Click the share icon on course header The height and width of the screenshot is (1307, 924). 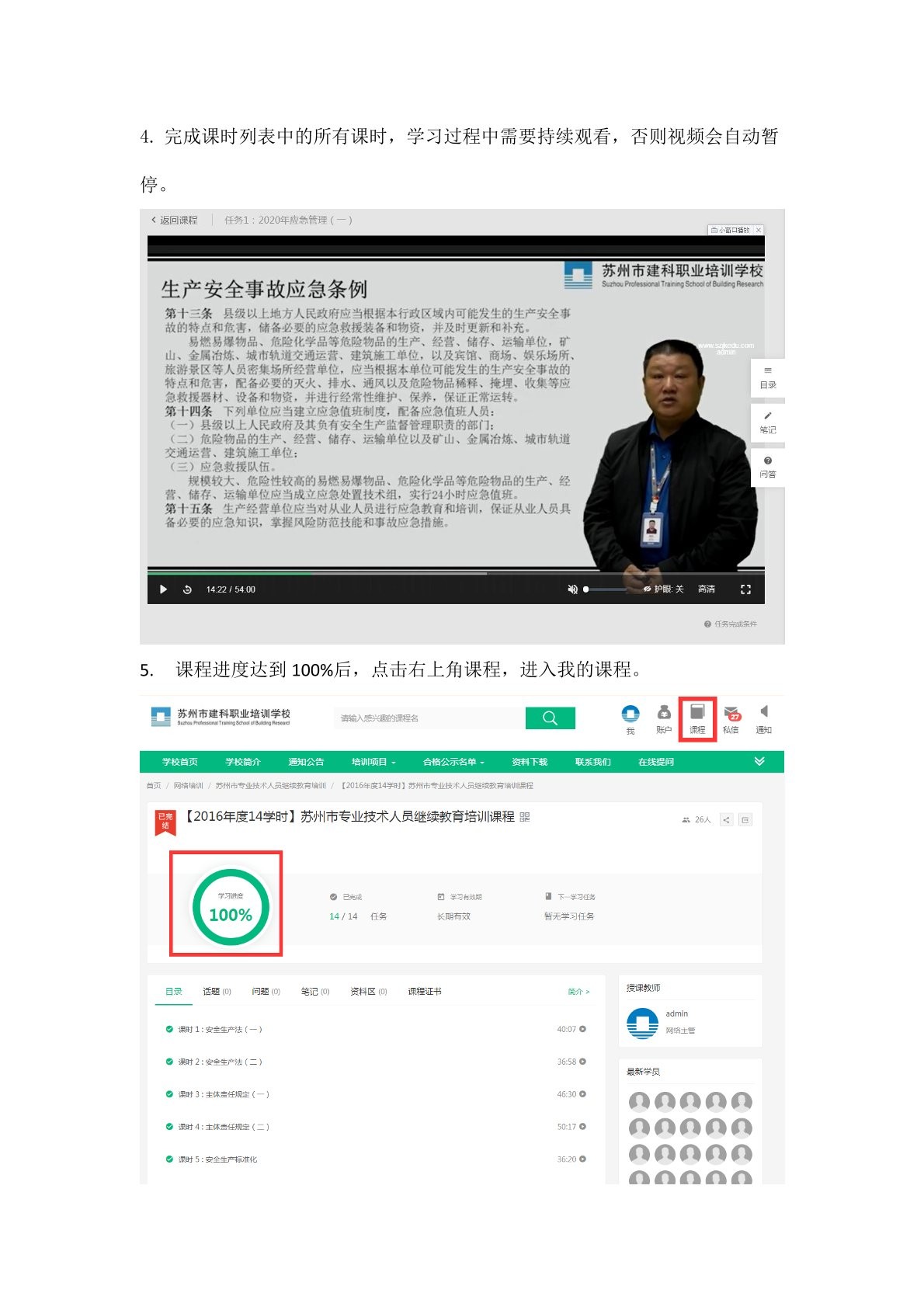tap(726, 820)
